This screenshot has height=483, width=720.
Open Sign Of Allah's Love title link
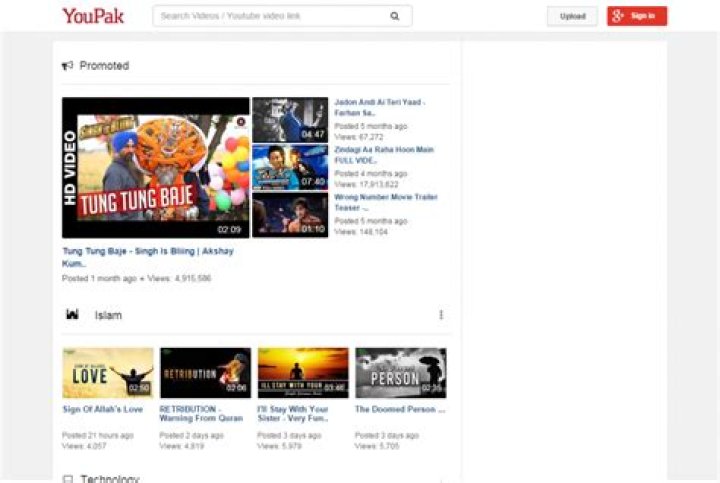point(103,409)
